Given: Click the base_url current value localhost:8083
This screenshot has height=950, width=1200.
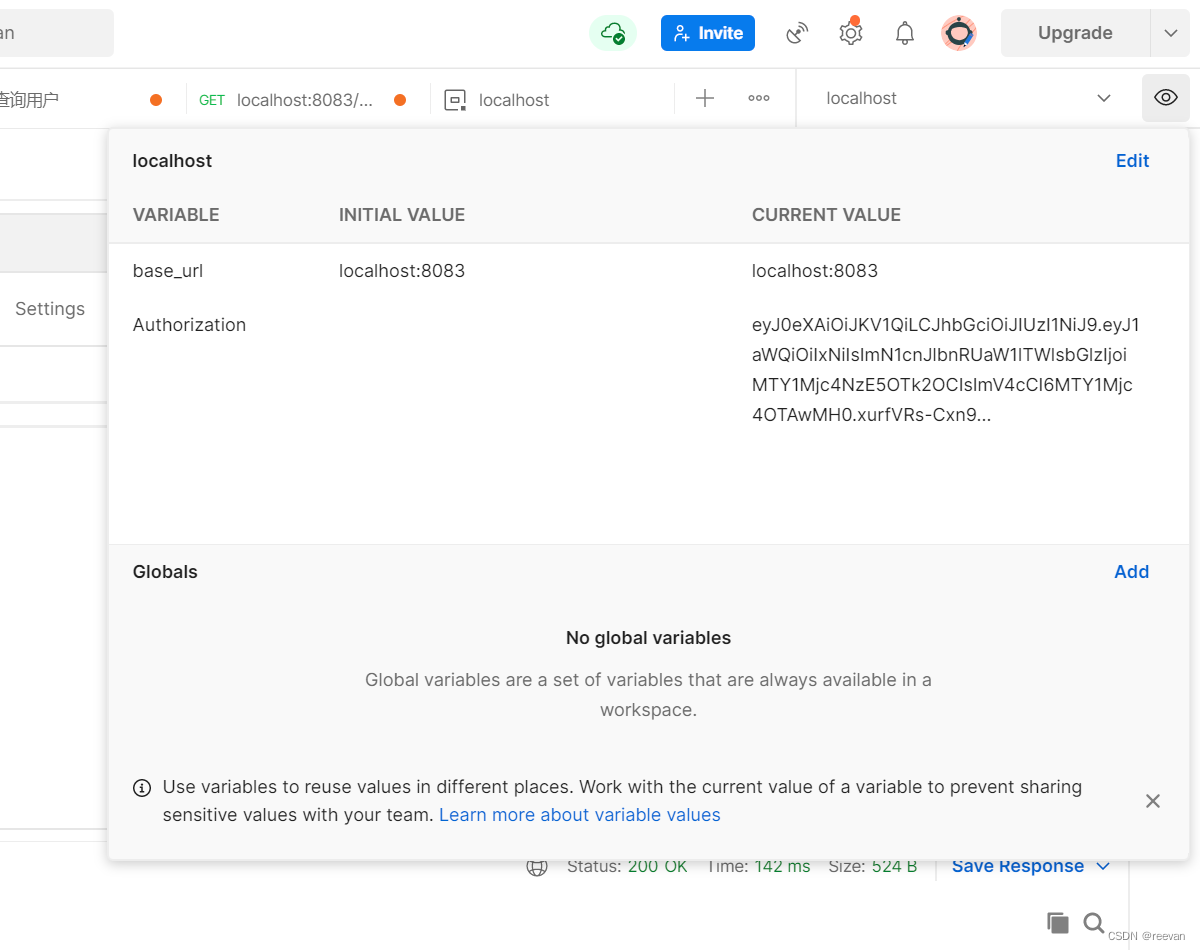Looking at the screenshot, I should [815, 271].
